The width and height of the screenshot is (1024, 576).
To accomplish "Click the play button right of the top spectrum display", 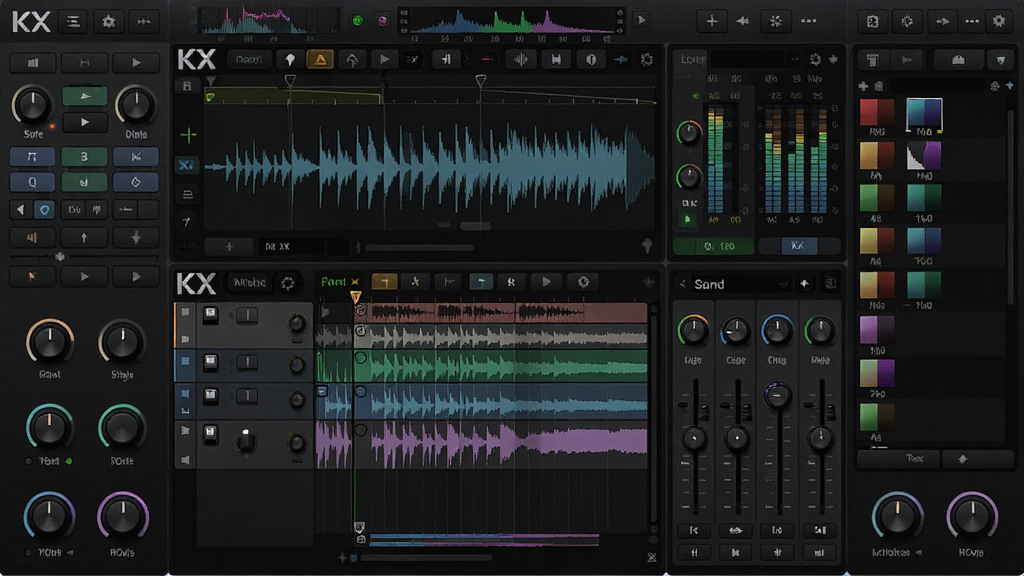I will pyautogui.click(x=641, y=20).
